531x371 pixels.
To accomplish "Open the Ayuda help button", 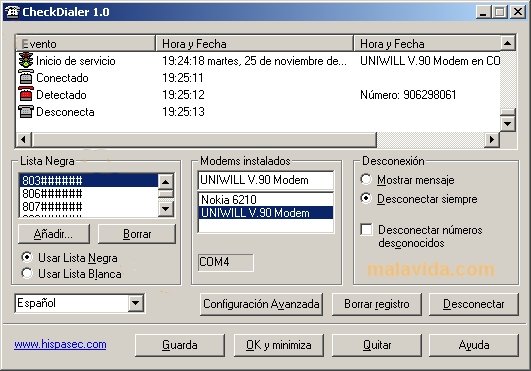I will click(473, 345).
